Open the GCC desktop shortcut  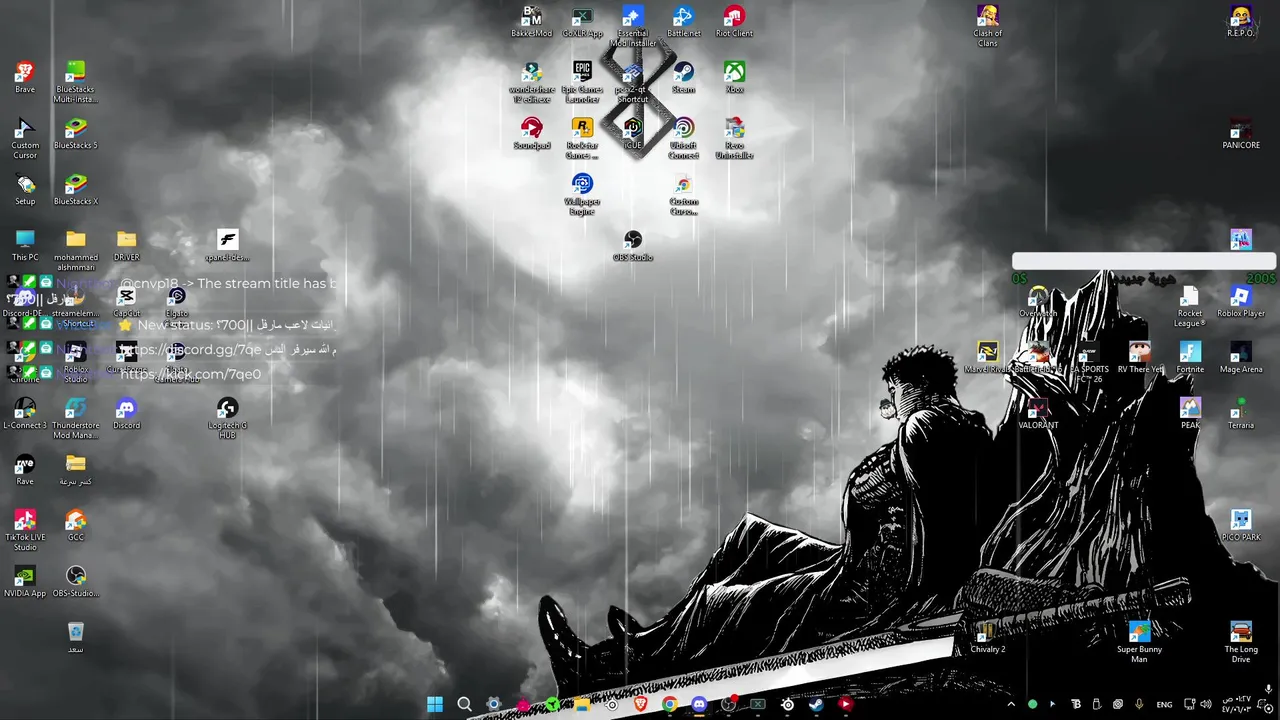point(76,525)
